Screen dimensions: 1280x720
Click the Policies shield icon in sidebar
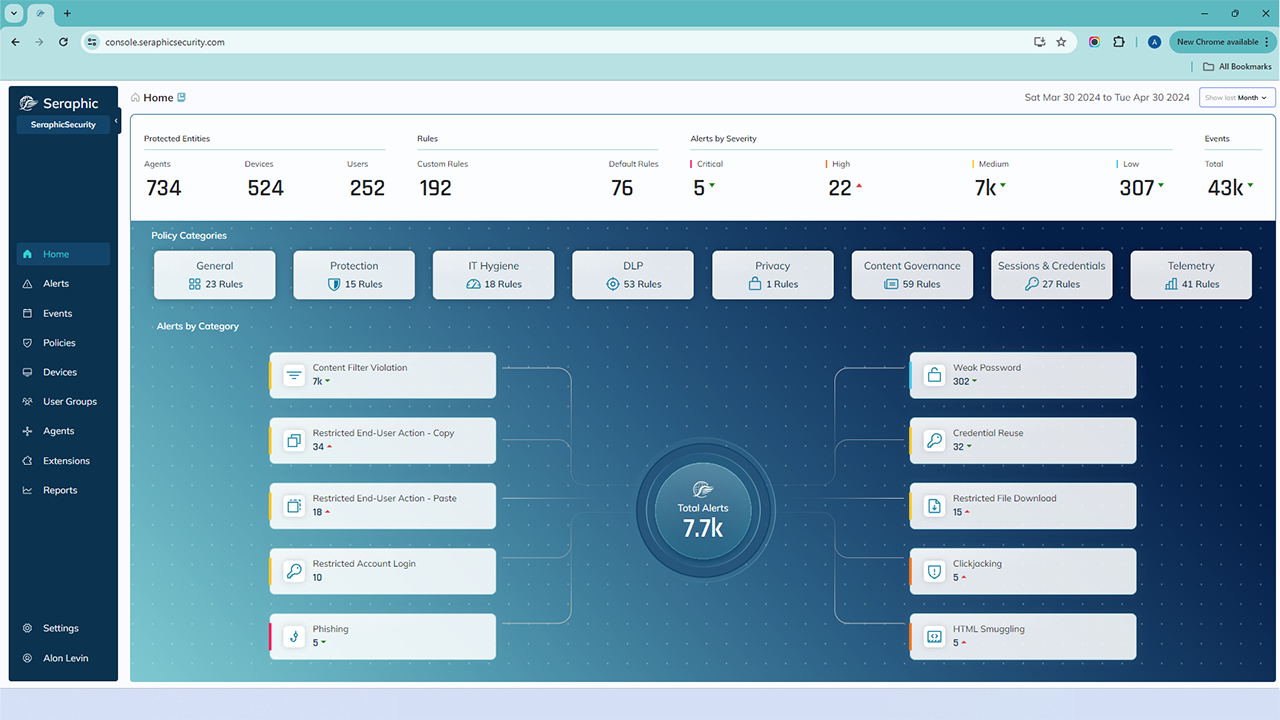[x=28, y=343]
